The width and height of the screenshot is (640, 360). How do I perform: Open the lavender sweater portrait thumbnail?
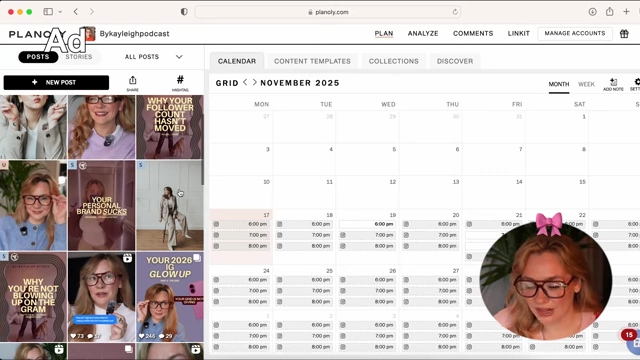102,127
